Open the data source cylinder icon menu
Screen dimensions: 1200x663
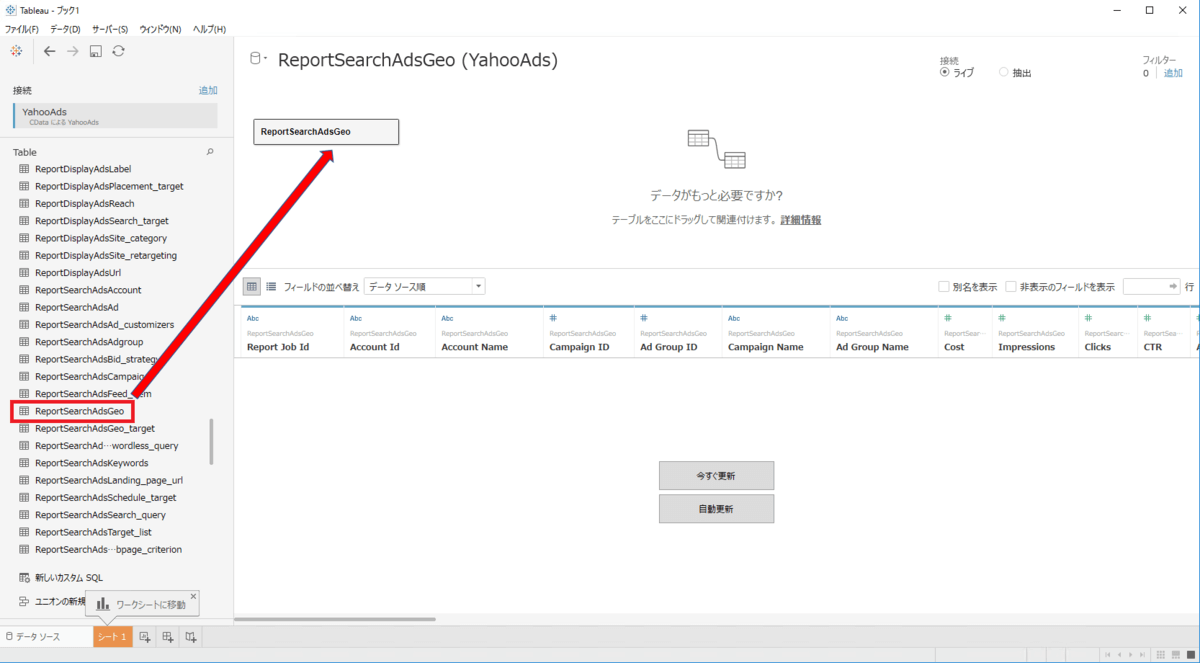pyautogui.click(x=257, y=60)
